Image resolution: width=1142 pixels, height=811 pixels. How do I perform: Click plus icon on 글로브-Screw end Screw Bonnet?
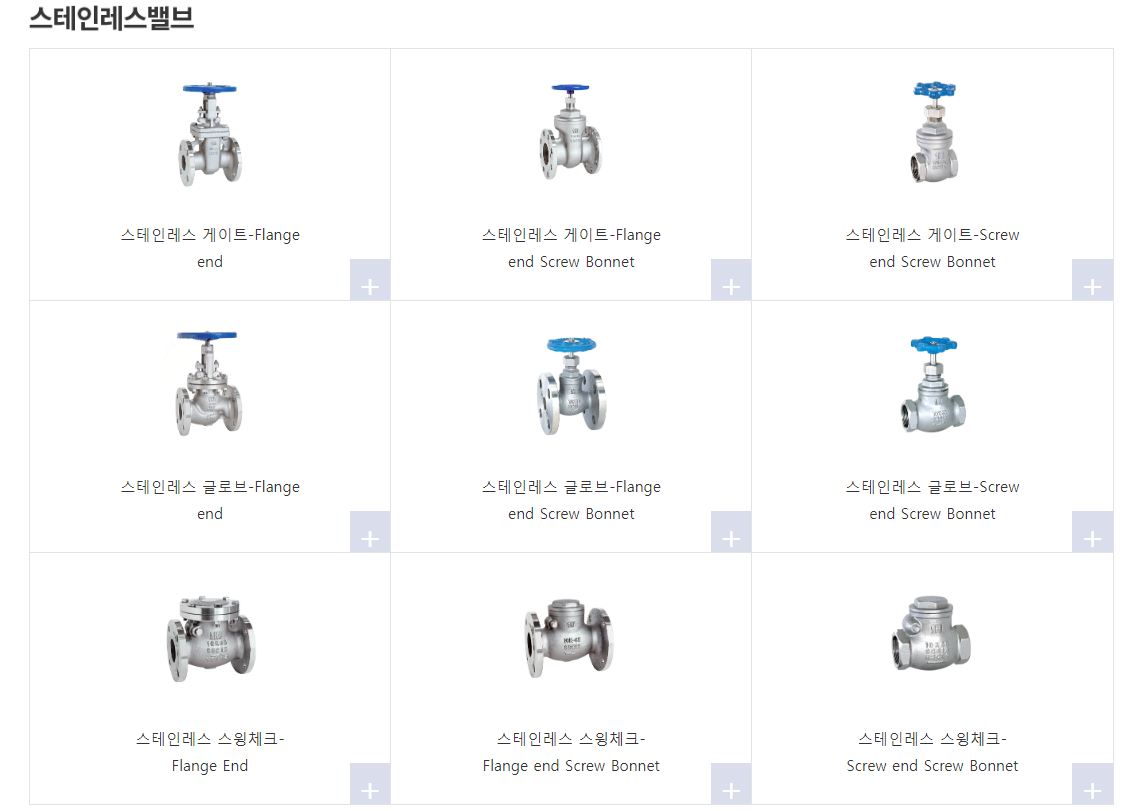coord(1092,531)
